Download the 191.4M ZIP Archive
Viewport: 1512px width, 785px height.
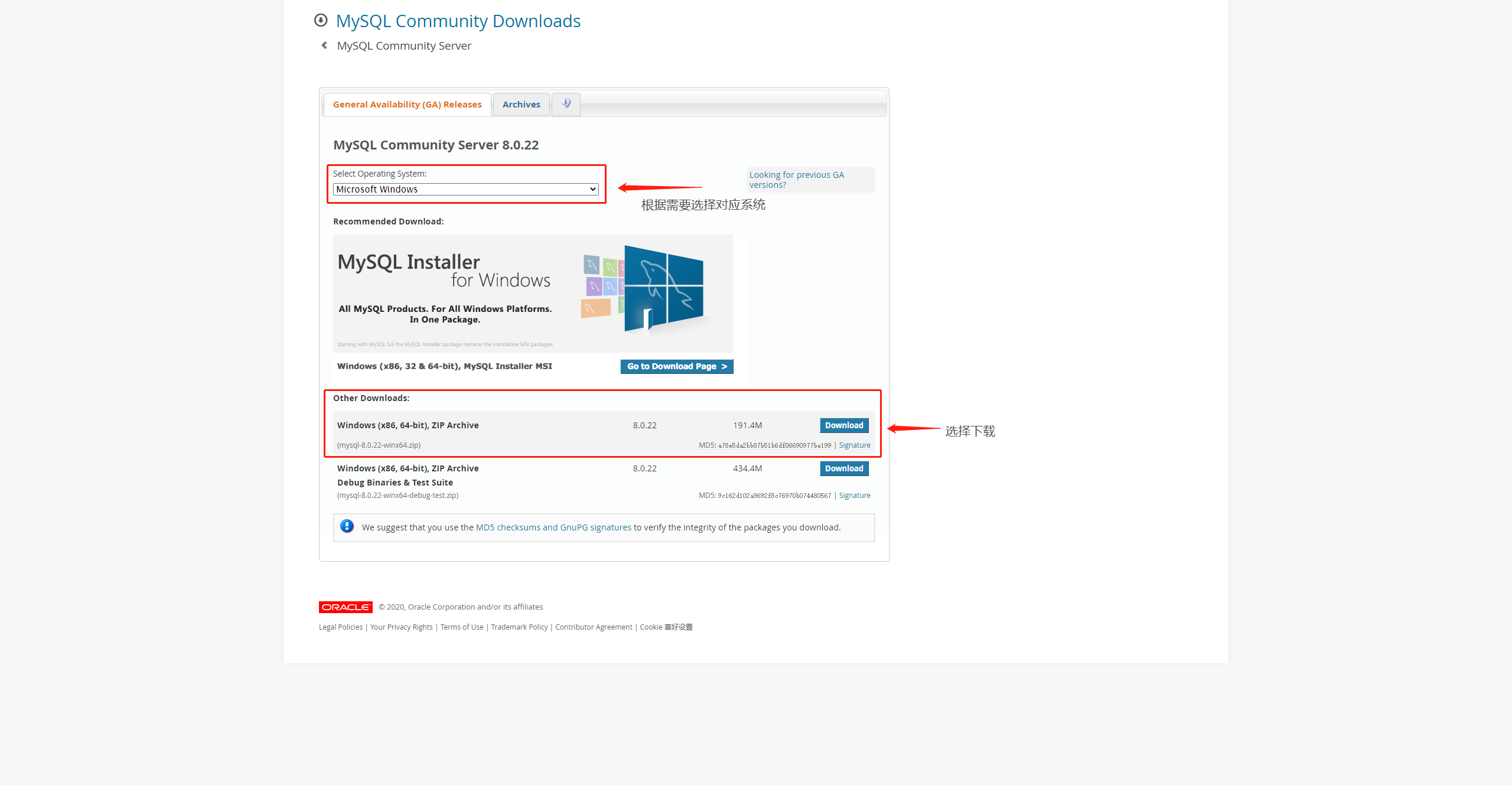tap(844, 425)
